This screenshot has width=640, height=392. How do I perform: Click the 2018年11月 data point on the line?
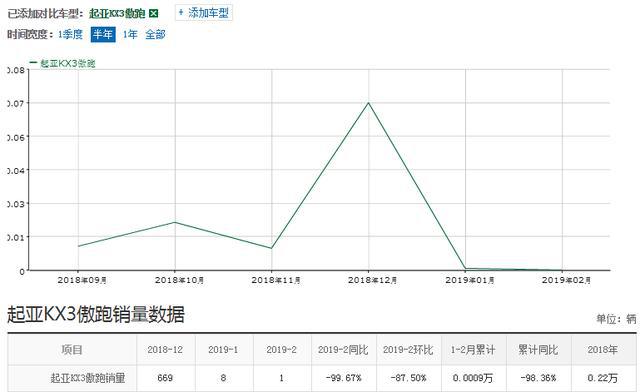tap(271, 248)
